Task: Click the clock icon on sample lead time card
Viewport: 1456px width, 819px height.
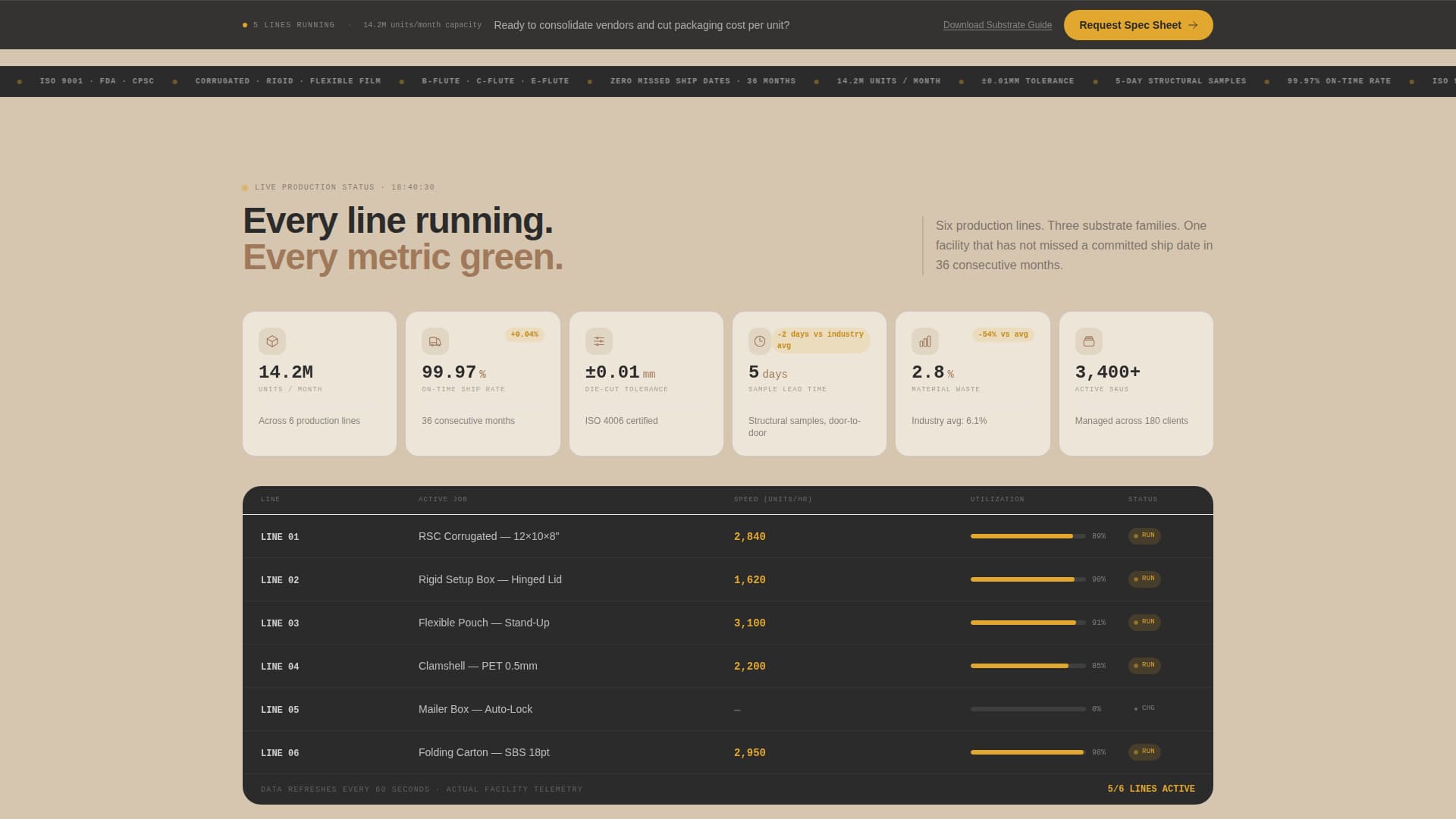Action: pyautogui.click(x=760, y=341)
